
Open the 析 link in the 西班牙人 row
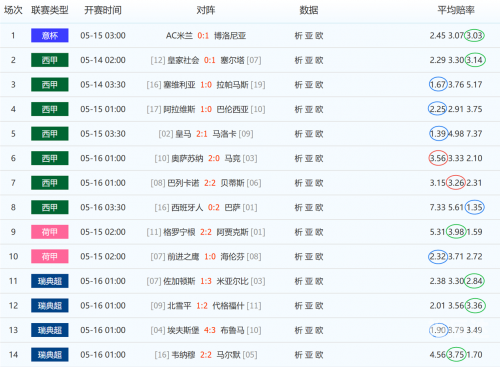click(298, 207)
